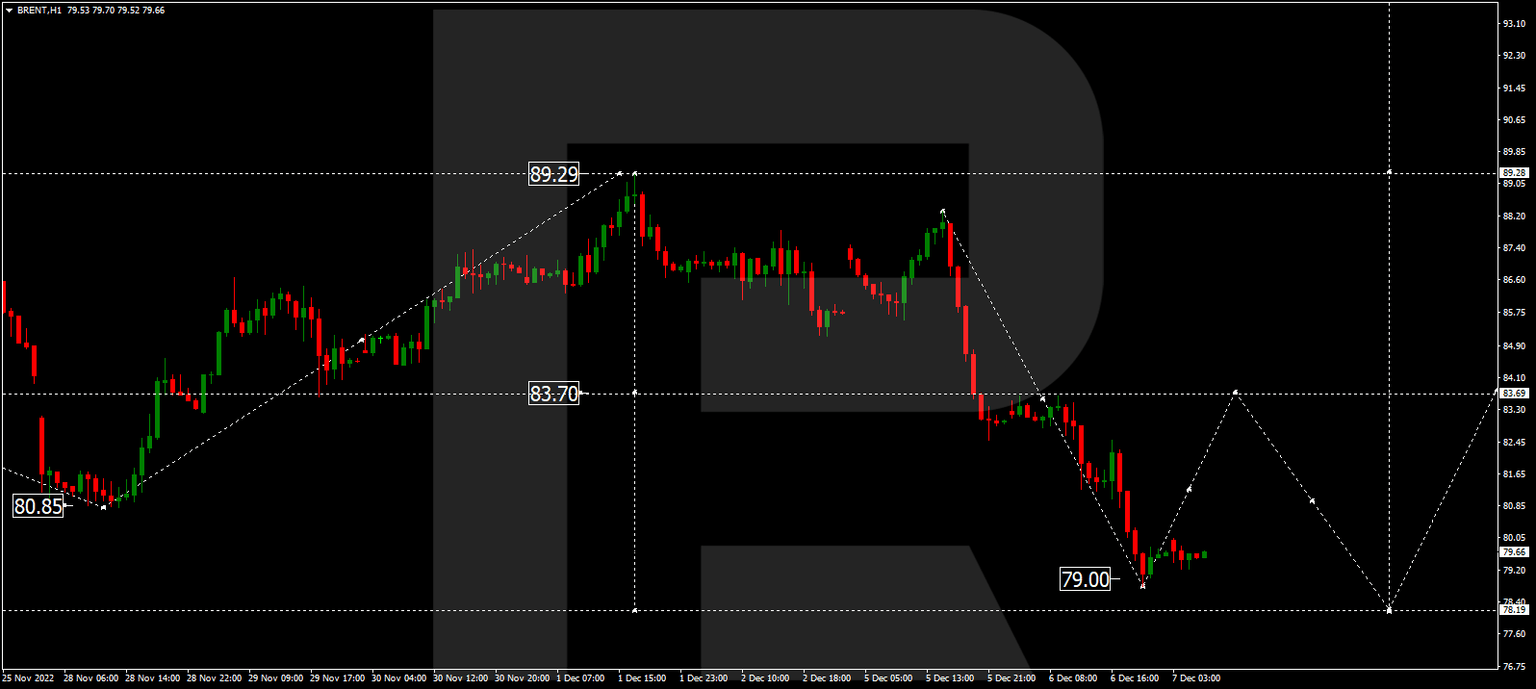Image resolution: width=1536 pixels, height=689 pixels.
Task: Click the 91.45 price axis value
Action: (1513, 88)
